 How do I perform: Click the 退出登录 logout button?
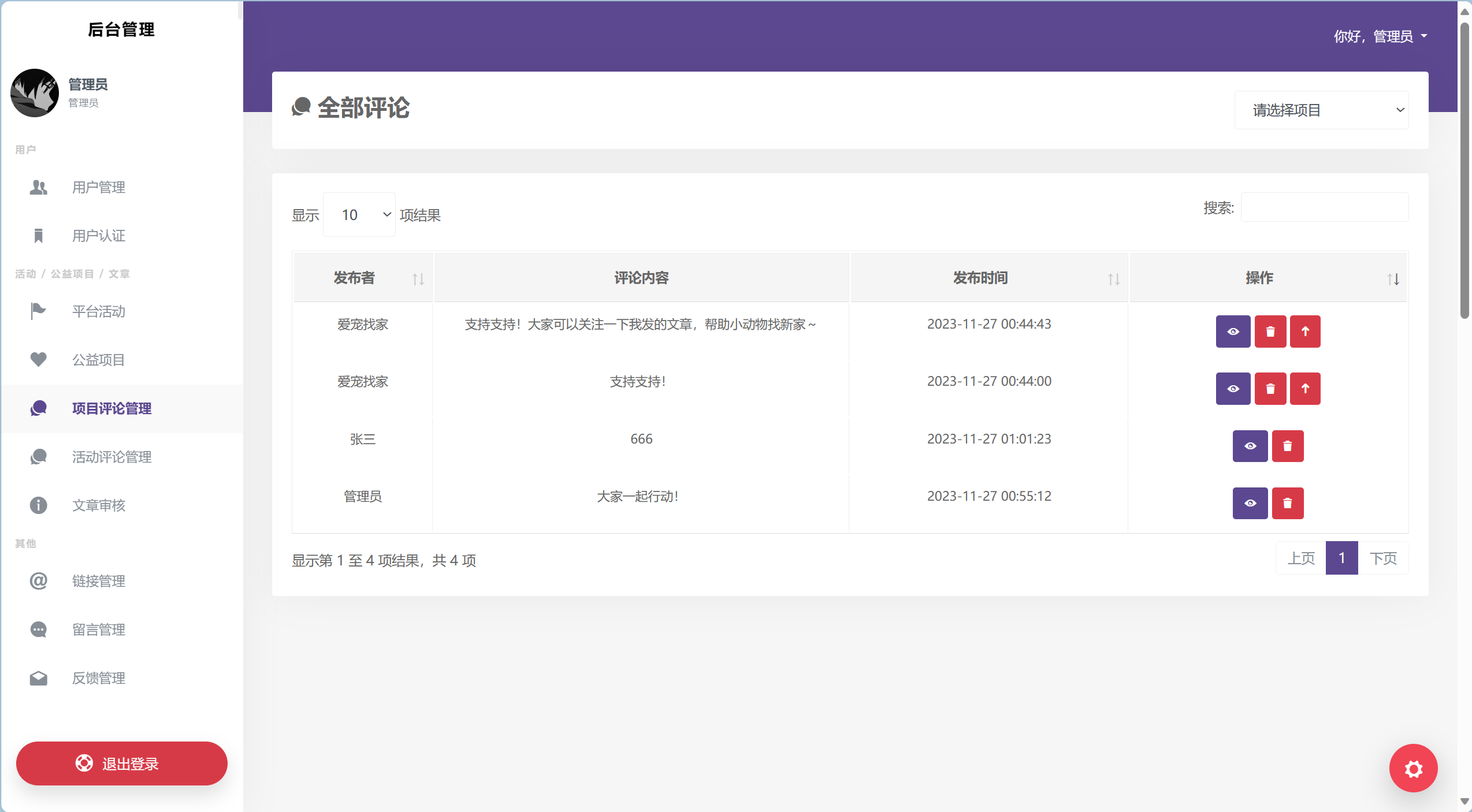tap(122, 763)
